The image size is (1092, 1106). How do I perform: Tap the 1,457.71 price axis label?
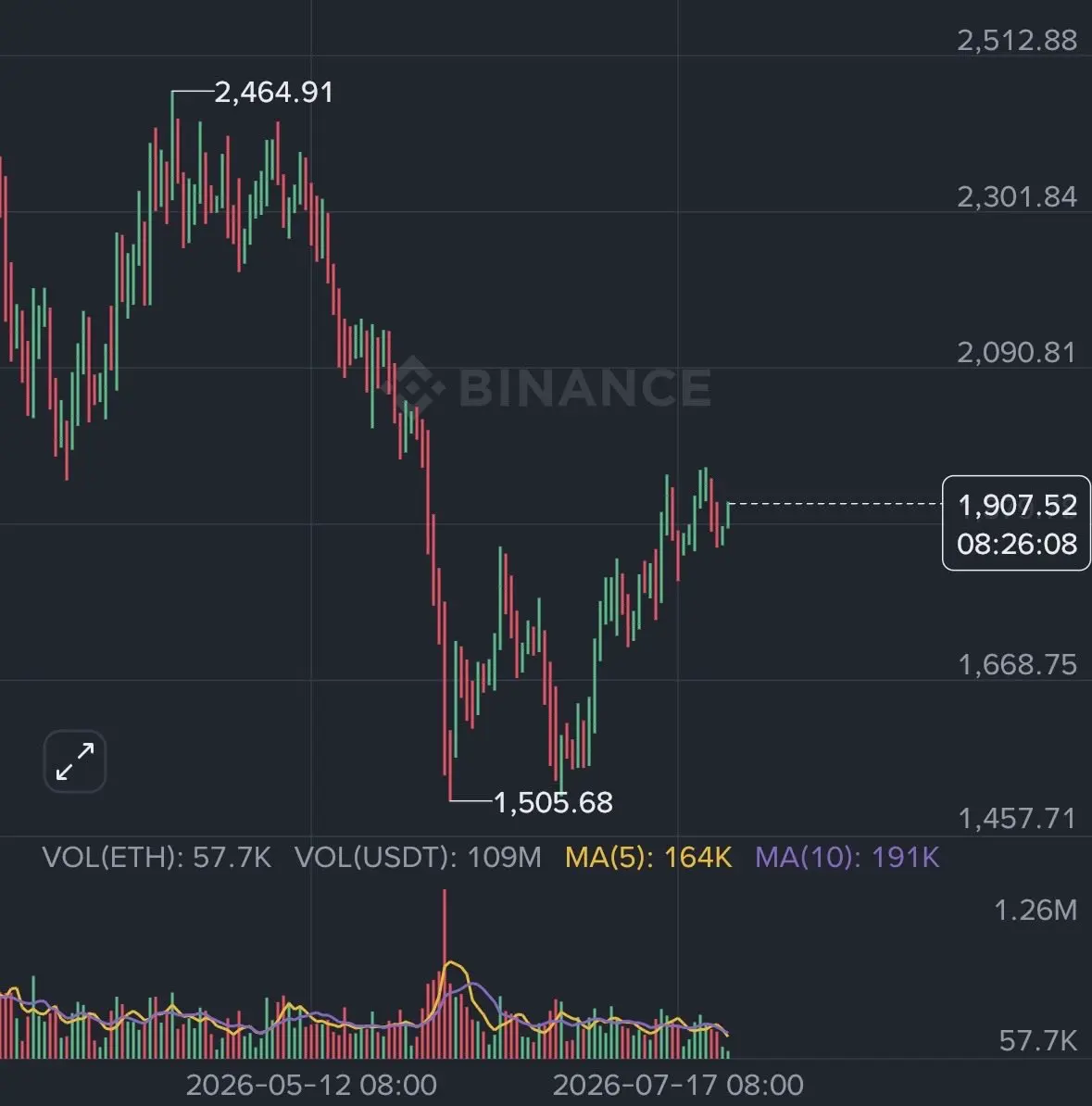coord(1017,819)
